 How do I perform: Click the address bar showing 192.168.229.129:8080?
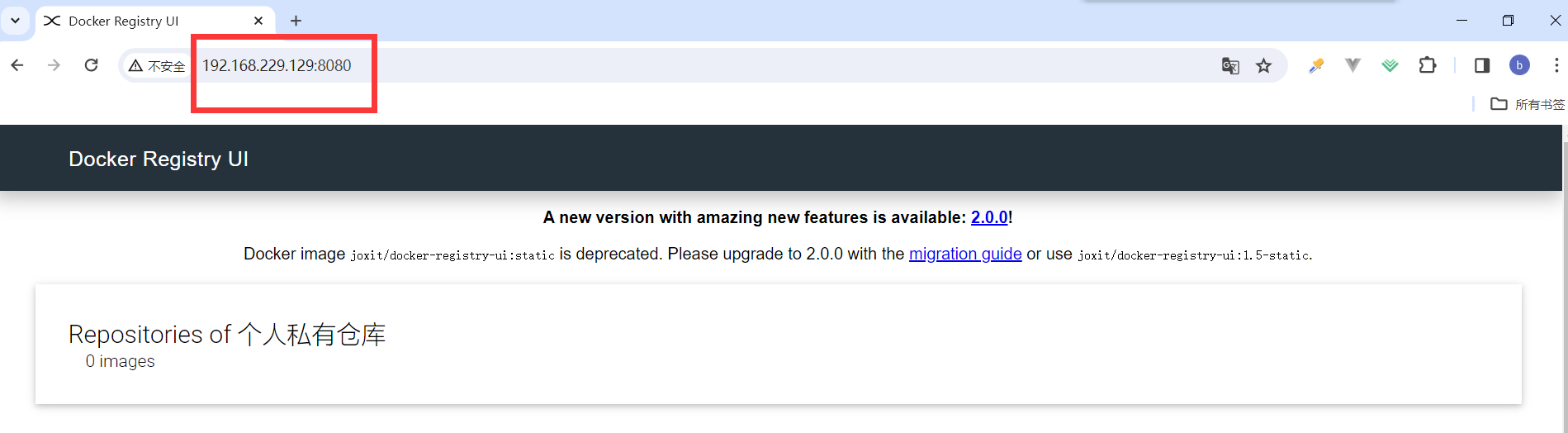tap(277, 65)
